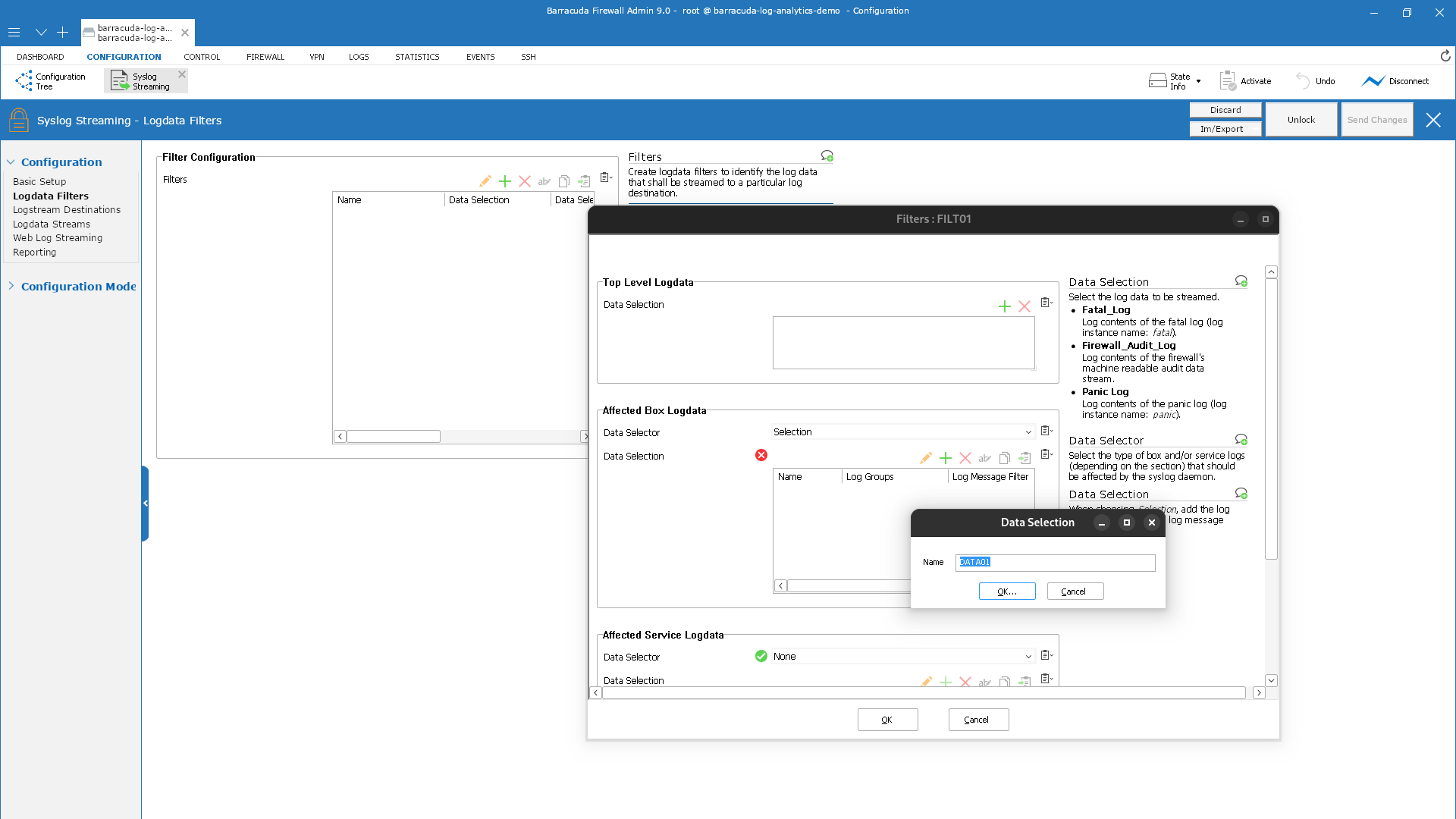Open Affected Box Data Selector dropdown

(1028, 432)
